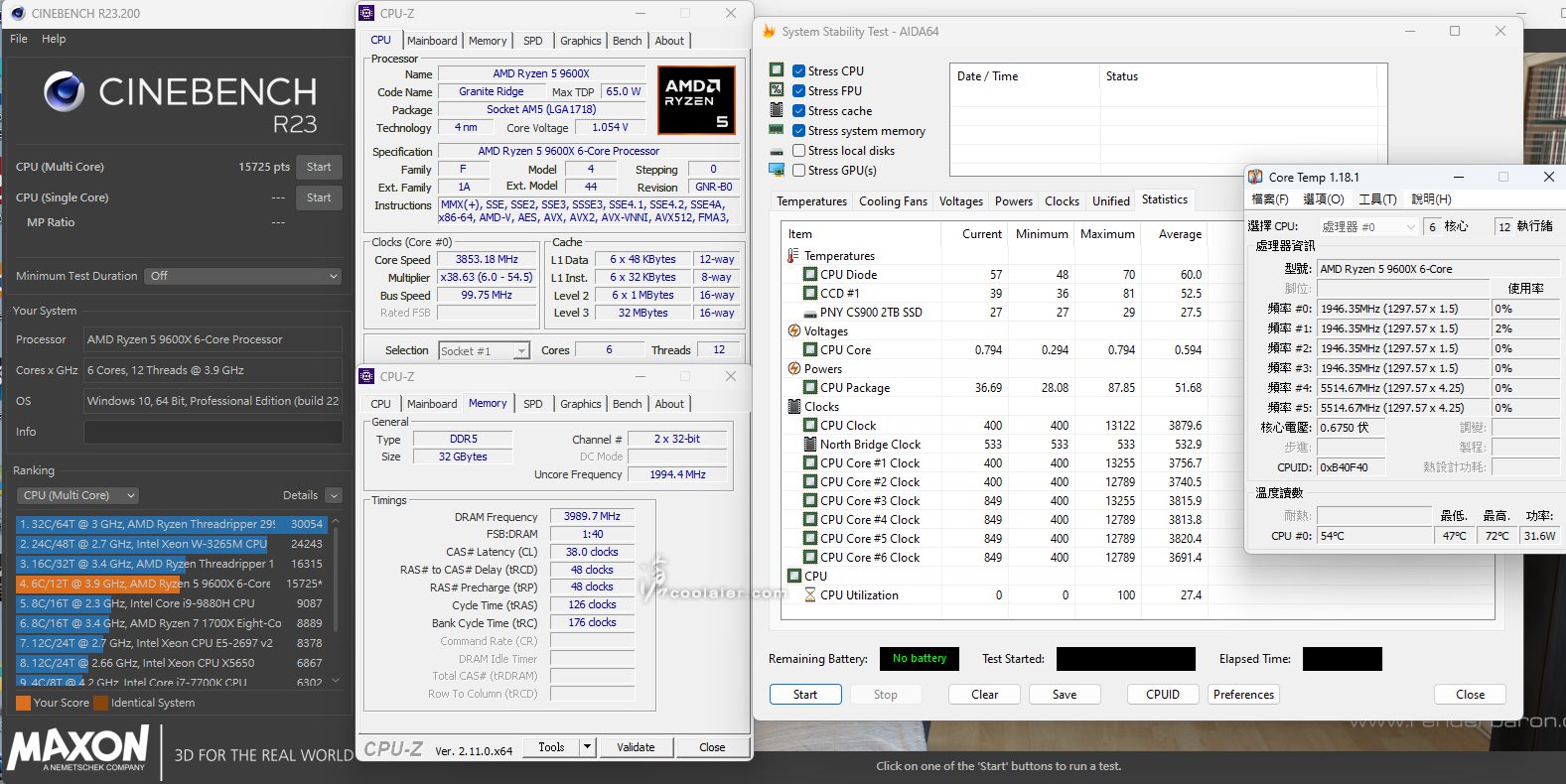
Task: Open the CPU (Multi Core) ranking dropdown
Action: click(x=77, y=495)
